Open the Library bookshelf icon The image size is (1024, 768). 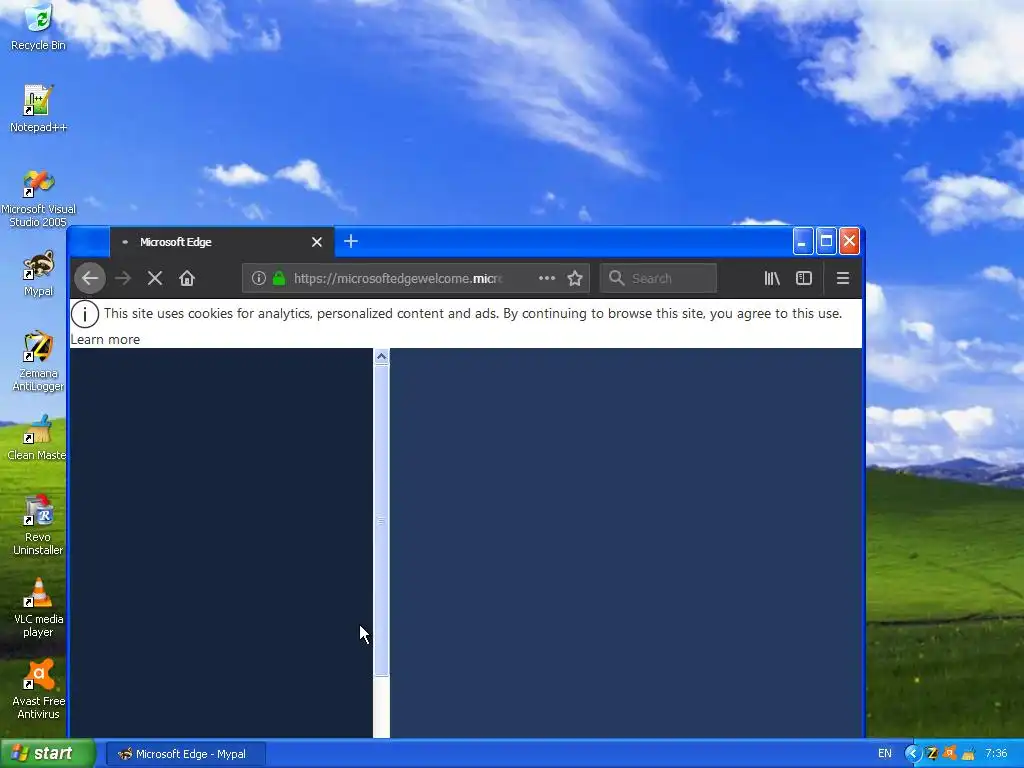772,278
